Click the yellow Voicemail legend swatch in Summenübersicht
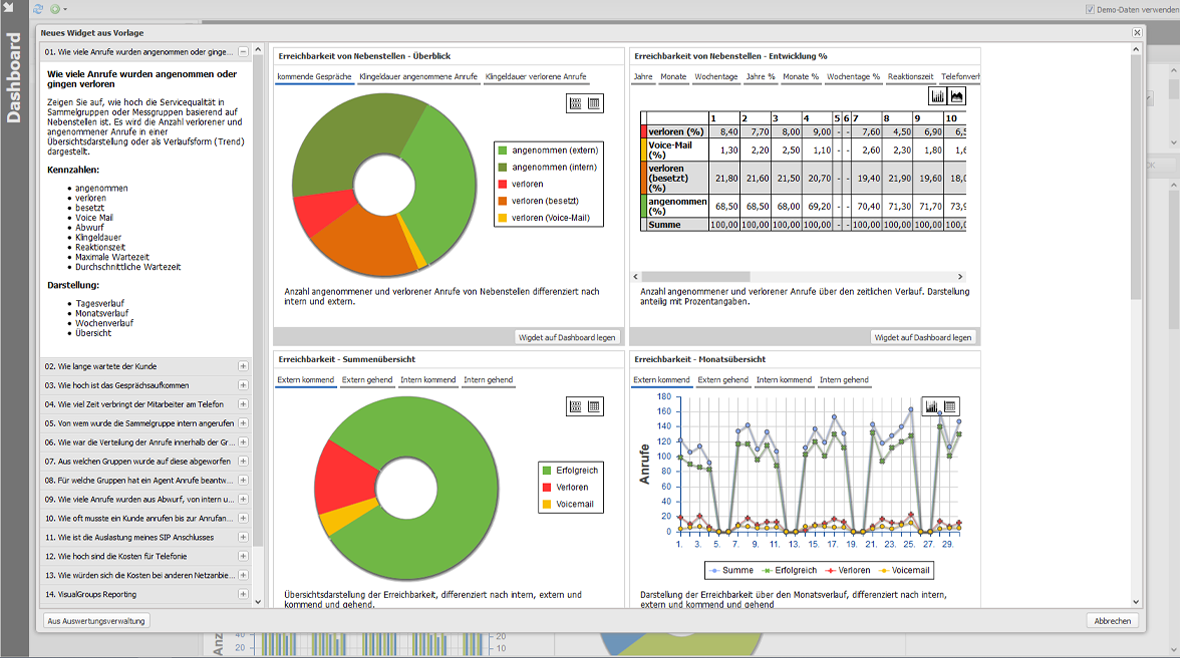The height and width of the screenshot is (658, 1180). tap(547, 504)
